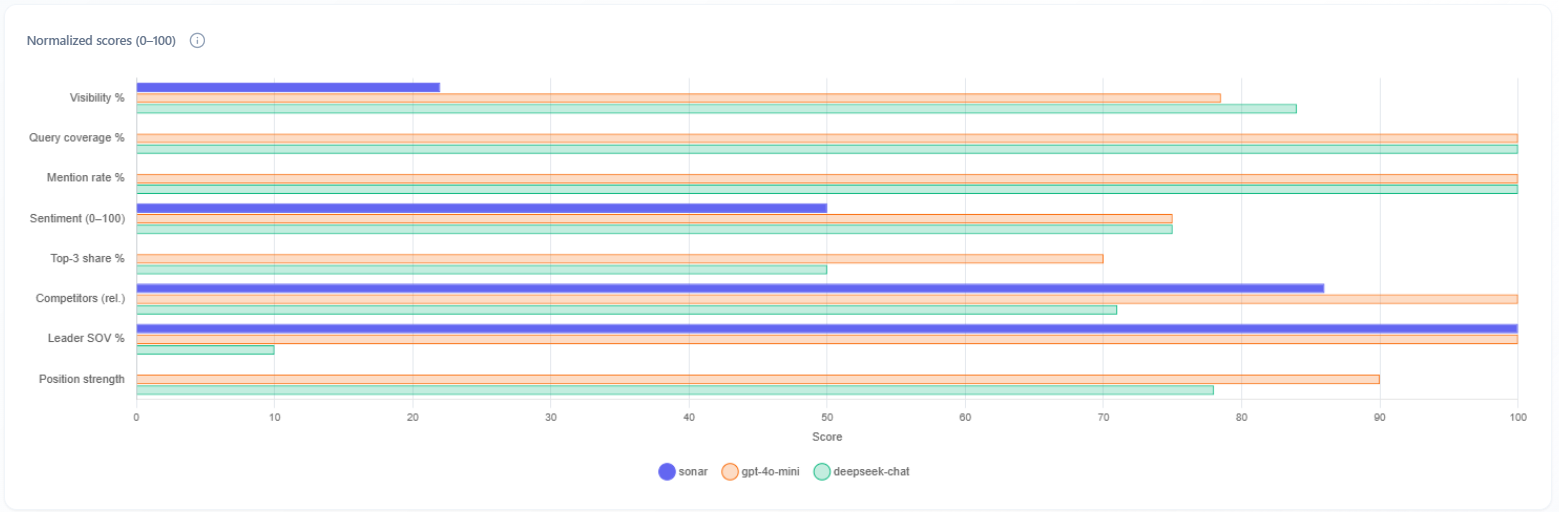Select the gpt-4o-mini Query coverage % bar
Screen dimensions: 1559x512
826,138
